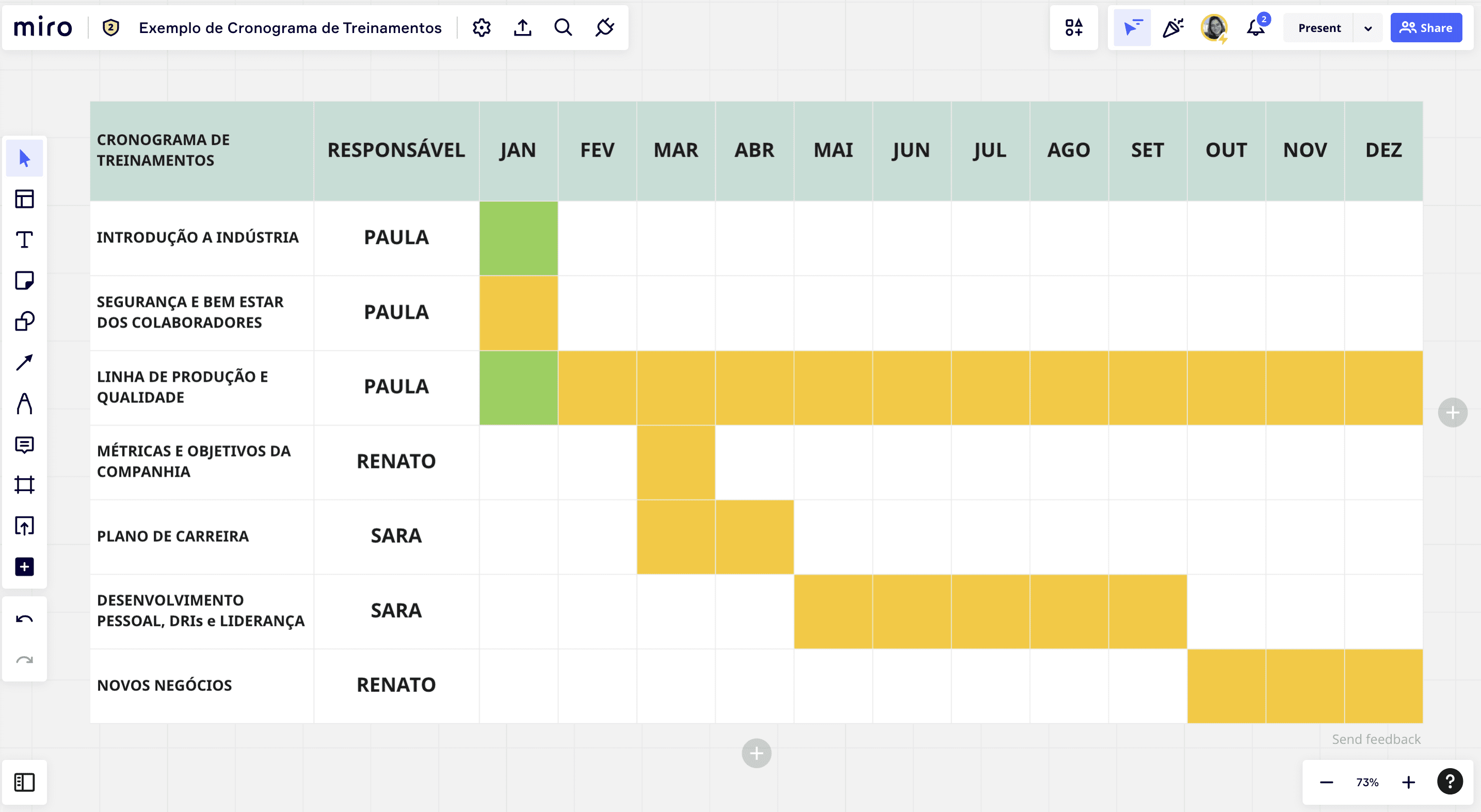Image resolution: width=1481 pixels, height=812 pixels.
Task: Select the Sticky note tool
Action: click(24, 281)
